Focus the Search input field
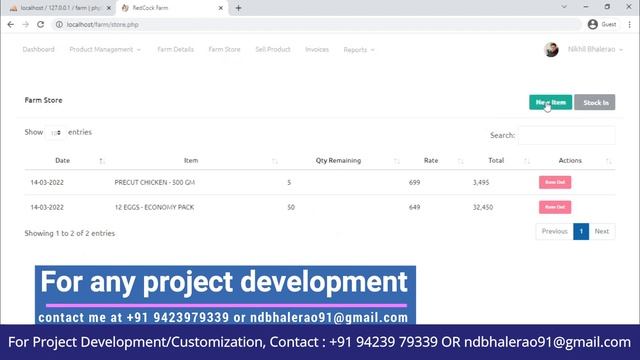The width and height of the screenshot is (640, 360). (567, 135)
